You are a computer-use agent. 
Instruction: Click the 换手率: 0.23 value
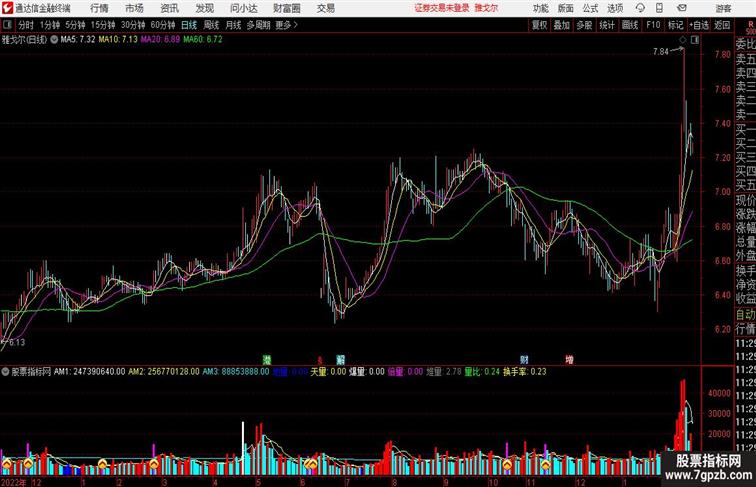click(x=525, y=372)
